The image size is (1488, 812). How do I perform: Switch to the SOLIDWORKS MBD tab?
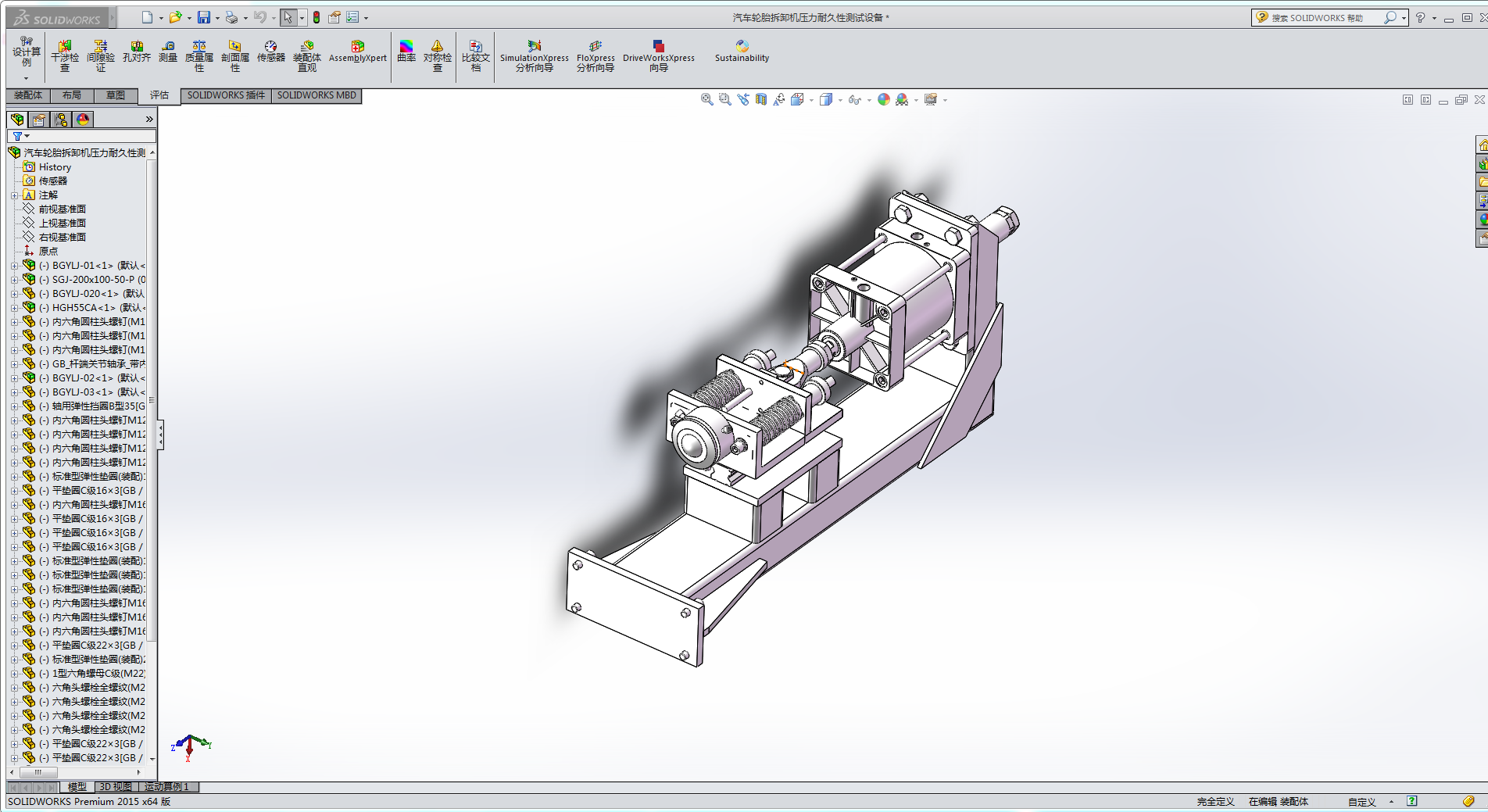pos(317,95)
